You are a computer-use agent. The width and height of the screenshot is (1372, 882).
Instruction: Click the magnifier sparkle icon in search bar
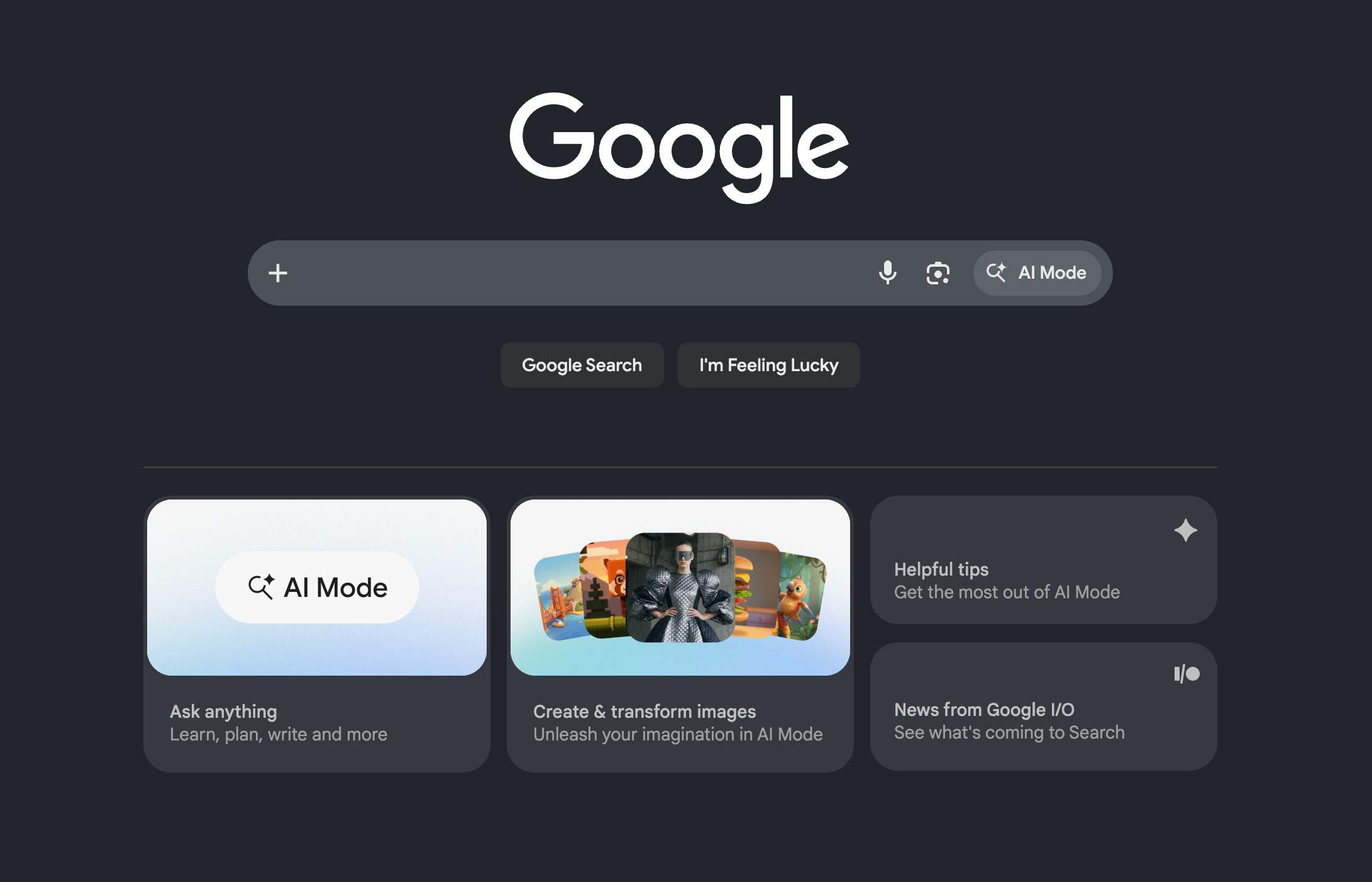[x=996, y=272]
